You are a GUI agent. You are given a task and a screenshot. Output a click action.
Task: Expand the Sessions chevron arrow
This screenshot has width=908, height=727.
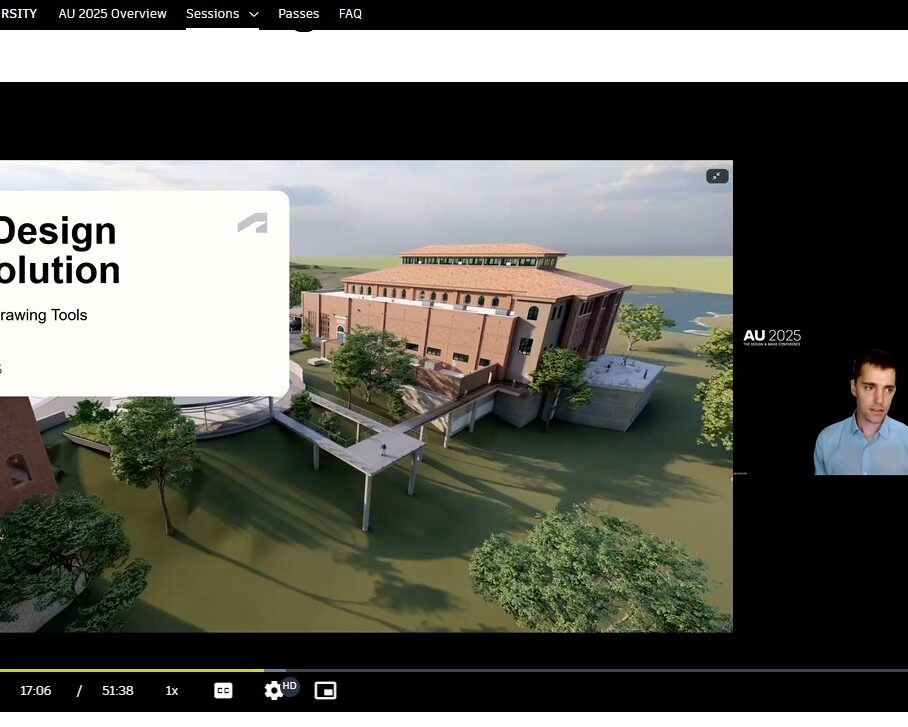(x=253, y=15)
